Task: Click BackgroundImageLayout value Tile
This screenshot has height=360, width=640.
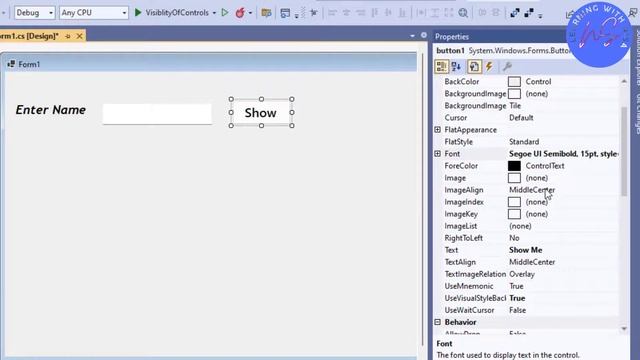Action: click(515, 106)
